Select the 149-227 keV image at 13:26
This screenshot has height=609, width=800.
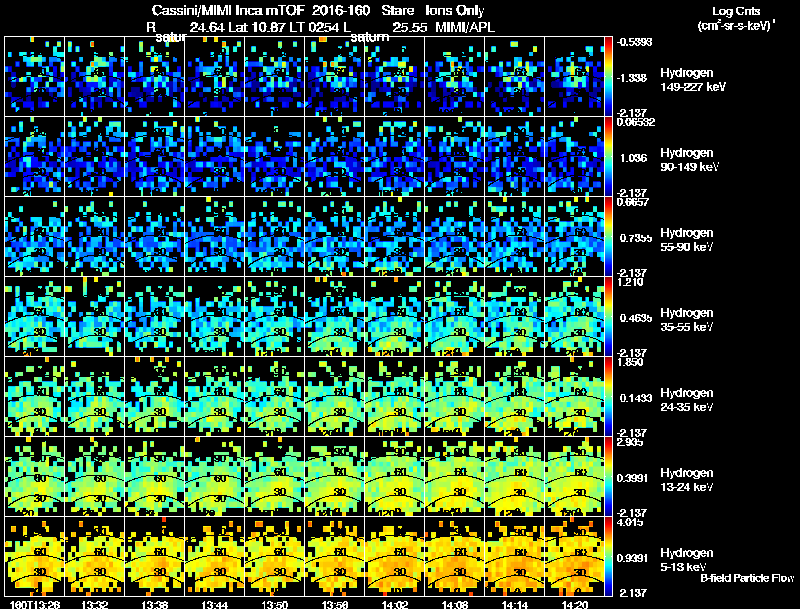coord(35,77)
